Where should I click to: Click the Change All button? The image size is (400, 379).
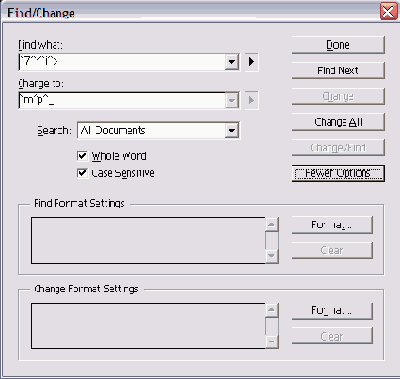(x=338, y=122)
